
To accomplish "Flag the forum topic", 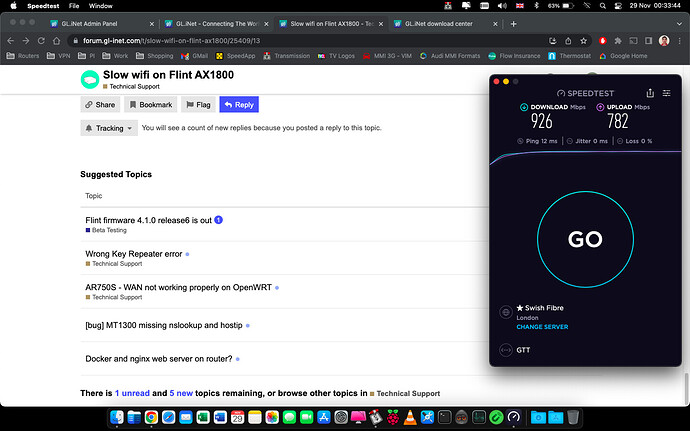I will pos(198,105).
